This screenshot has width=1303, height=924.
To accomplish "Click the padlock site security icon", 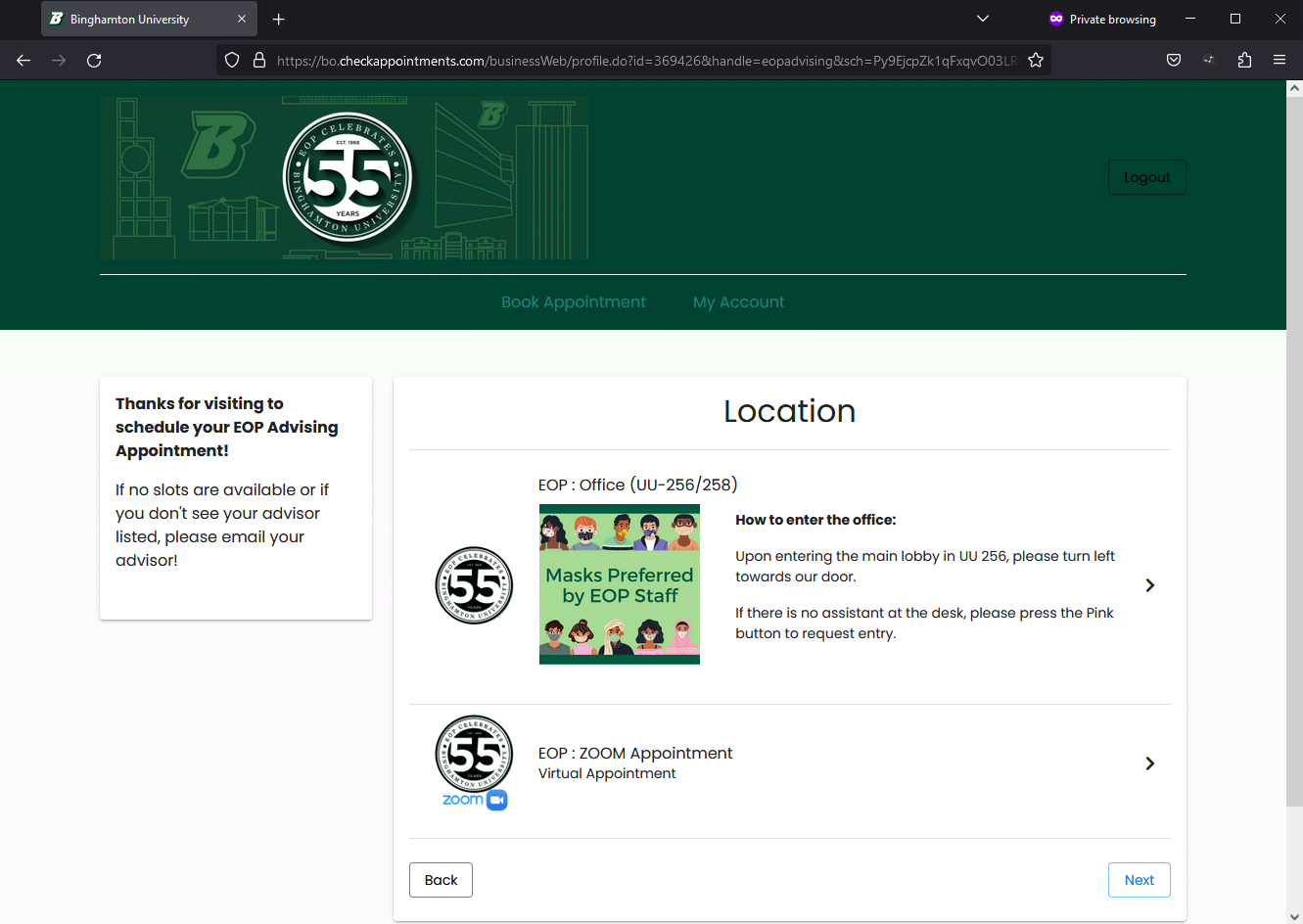I will (259, 61).
